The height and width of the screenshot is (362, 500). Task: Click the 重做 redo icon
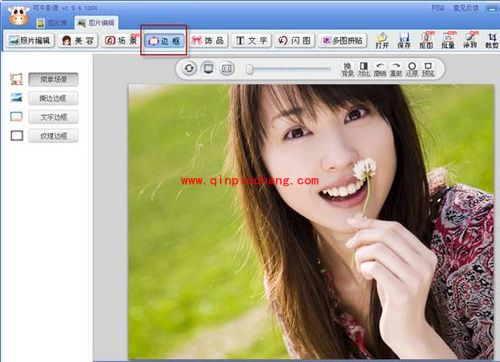396,69
